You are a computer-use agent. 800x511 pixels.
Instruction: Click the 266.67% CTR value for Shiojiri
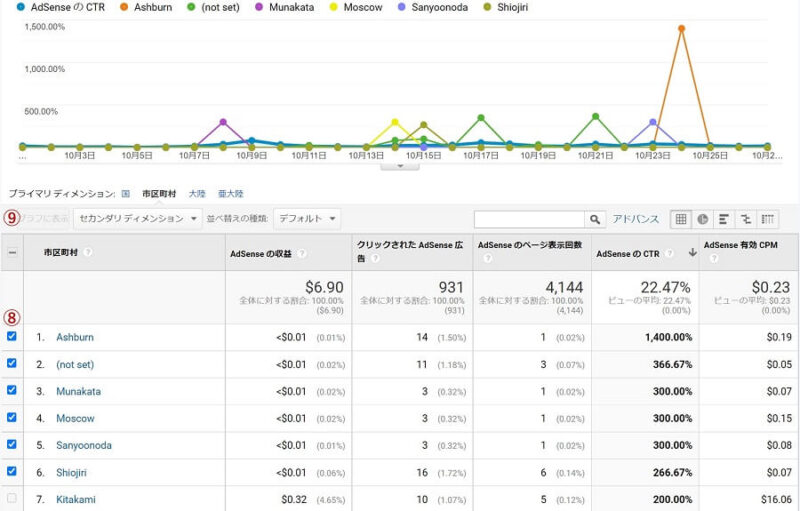(672, 472)
